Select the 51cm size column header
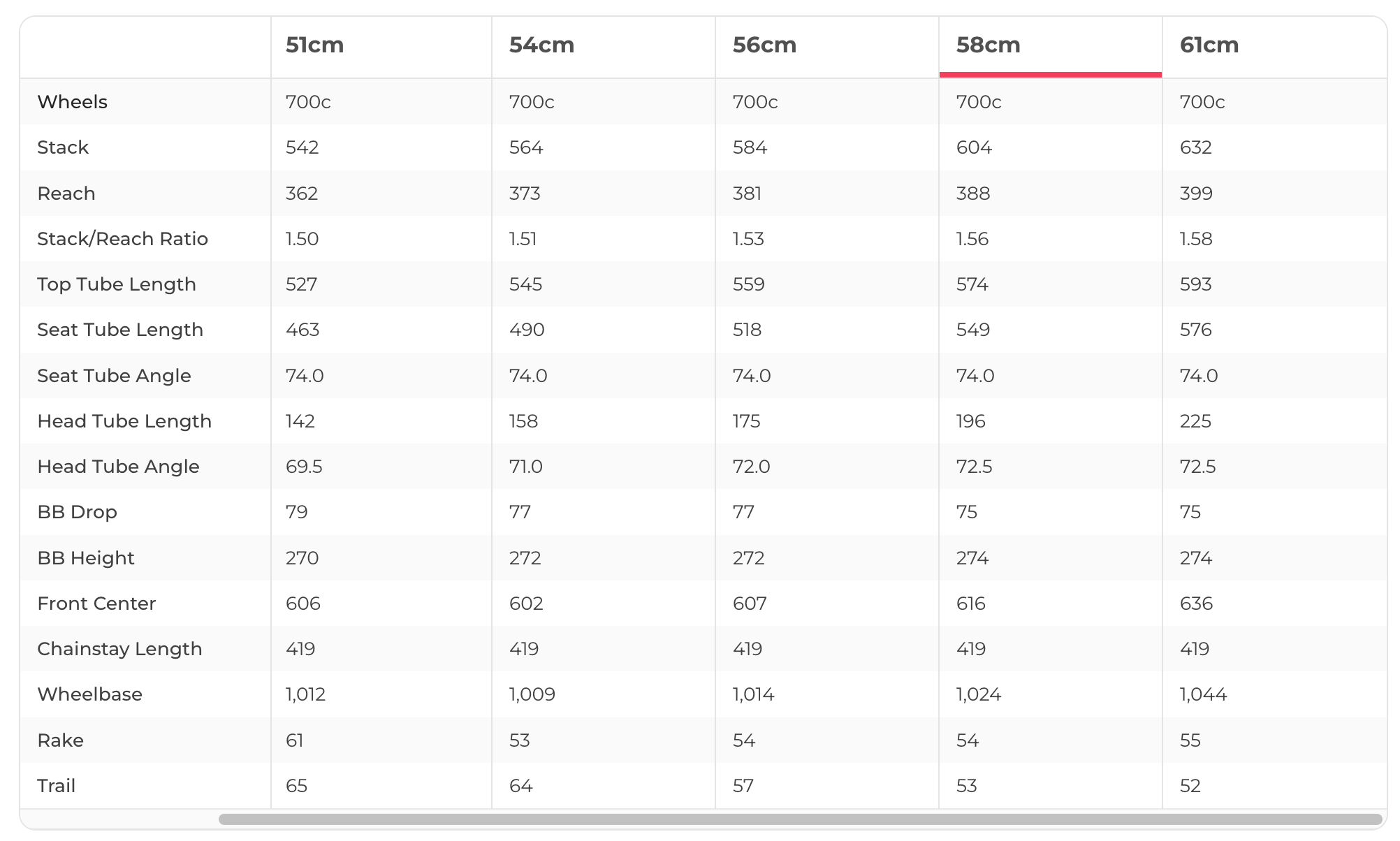 point(315,45)
